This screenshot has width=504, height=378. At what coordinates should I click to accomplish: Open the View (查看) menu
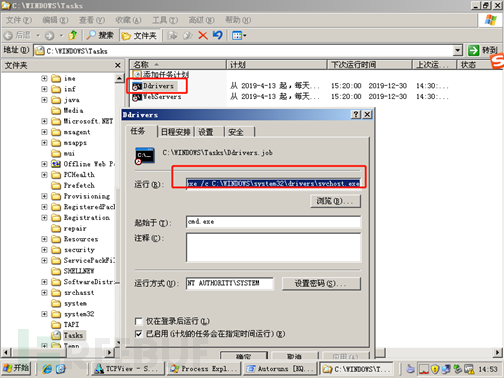click(x=92, y=20)
